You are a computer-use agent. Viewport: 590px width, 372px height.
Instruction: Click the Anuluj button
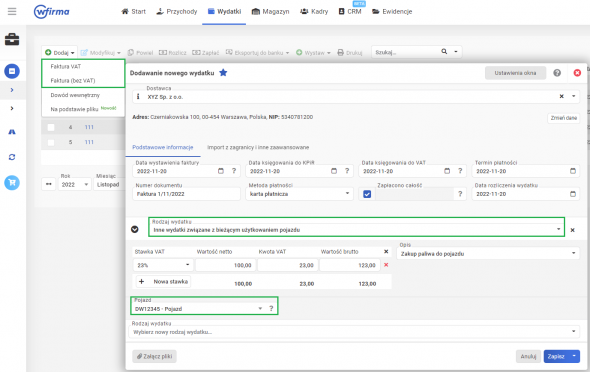(x=528, y=356)
